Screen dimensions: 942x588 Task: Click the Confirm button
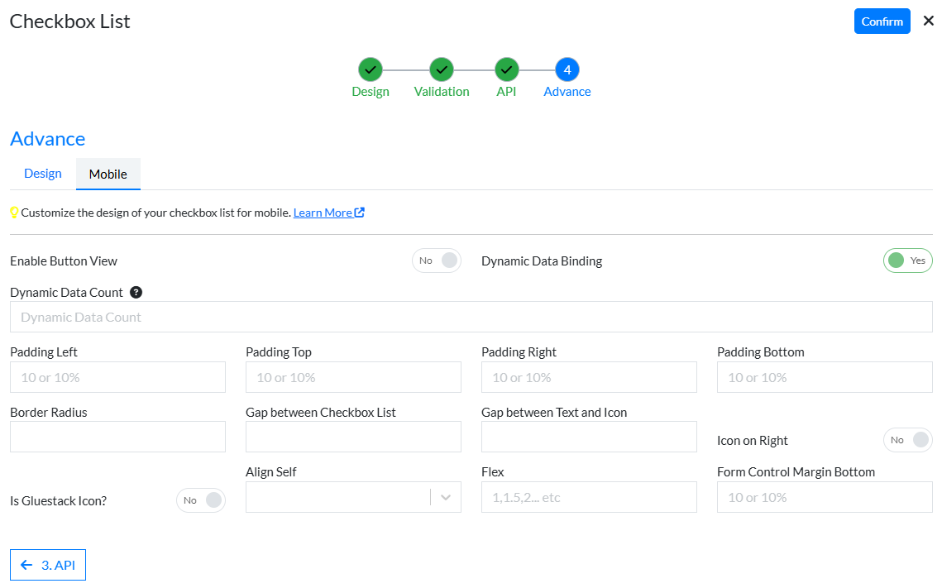882,21
